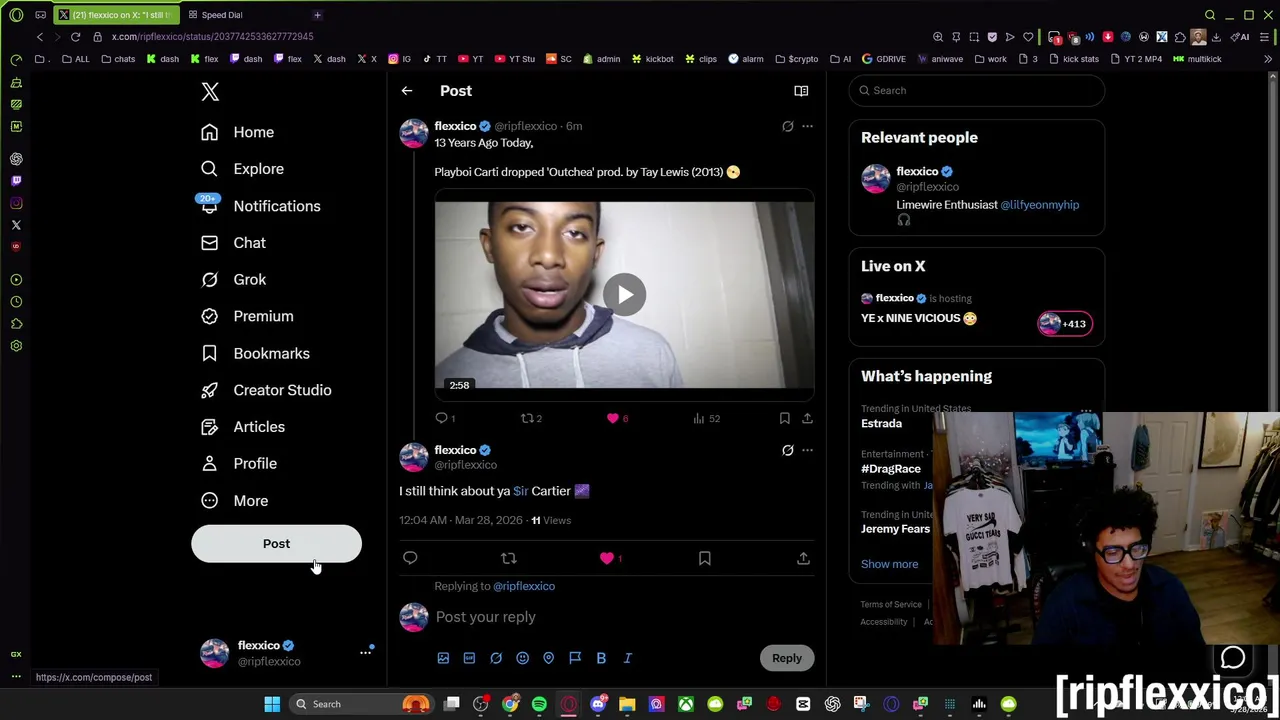Open Home in X sidebar
Viewport: 1280px width, 720px height.
[x=237, y=132]
